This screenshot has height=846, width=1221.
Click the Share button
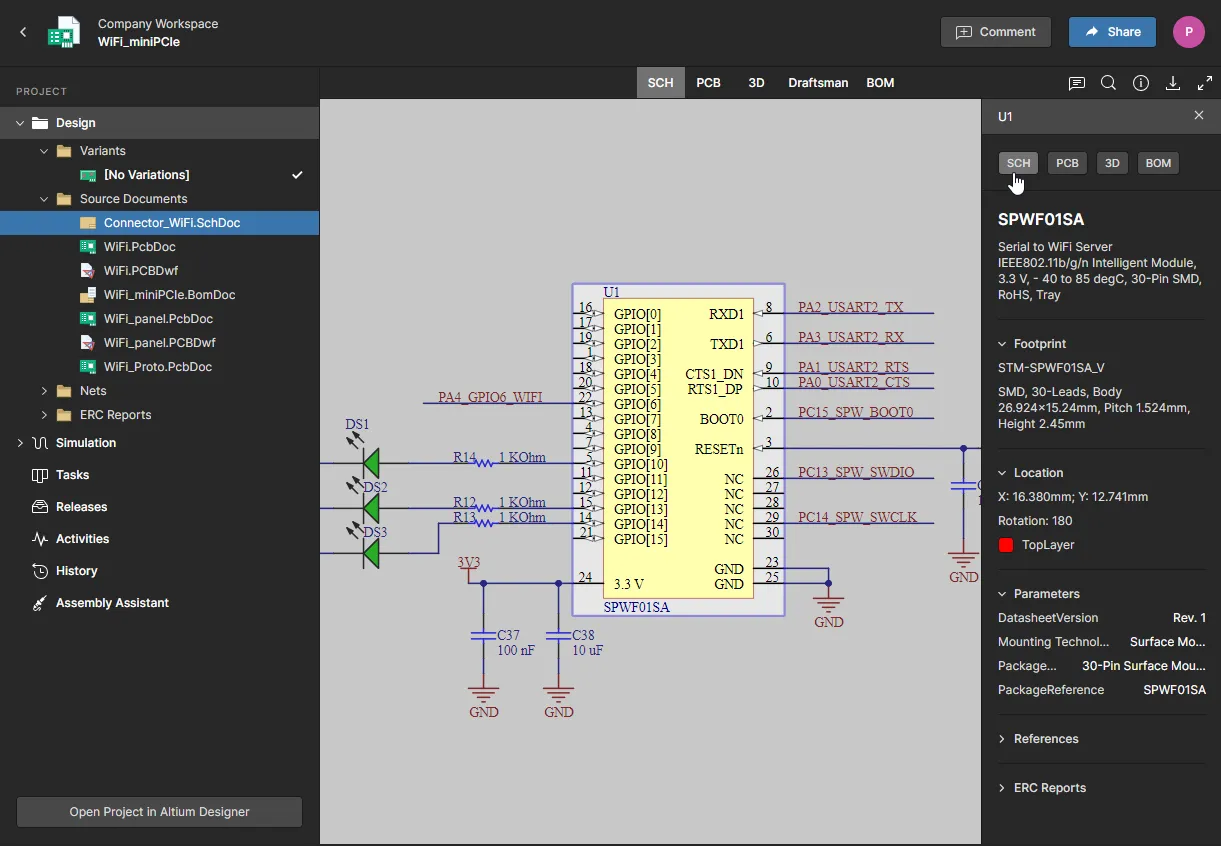pos(1112,32)
